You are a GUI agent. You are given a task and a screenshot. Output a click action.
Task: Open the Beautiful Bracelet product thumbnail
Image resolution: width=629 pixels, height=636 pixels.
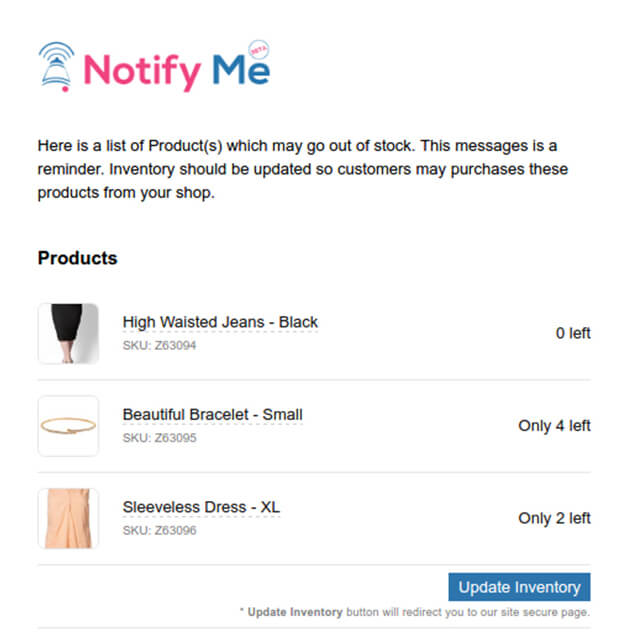pyautogui.click(x=68, y=426)
